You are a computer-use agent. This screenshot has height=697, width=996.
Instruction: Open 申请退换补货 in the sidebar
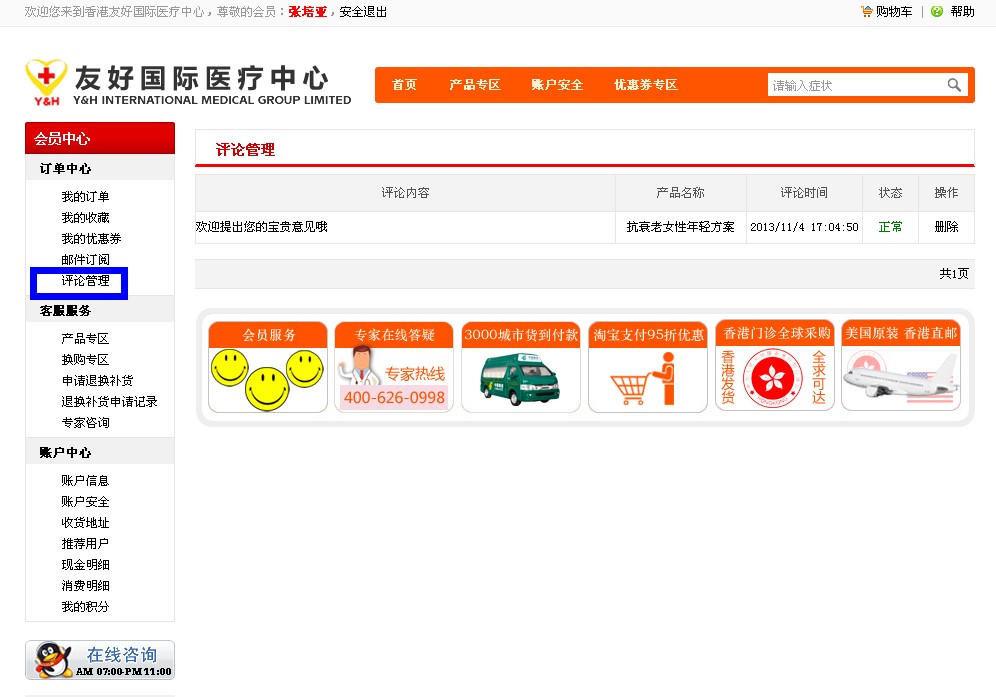pos(97,380)
